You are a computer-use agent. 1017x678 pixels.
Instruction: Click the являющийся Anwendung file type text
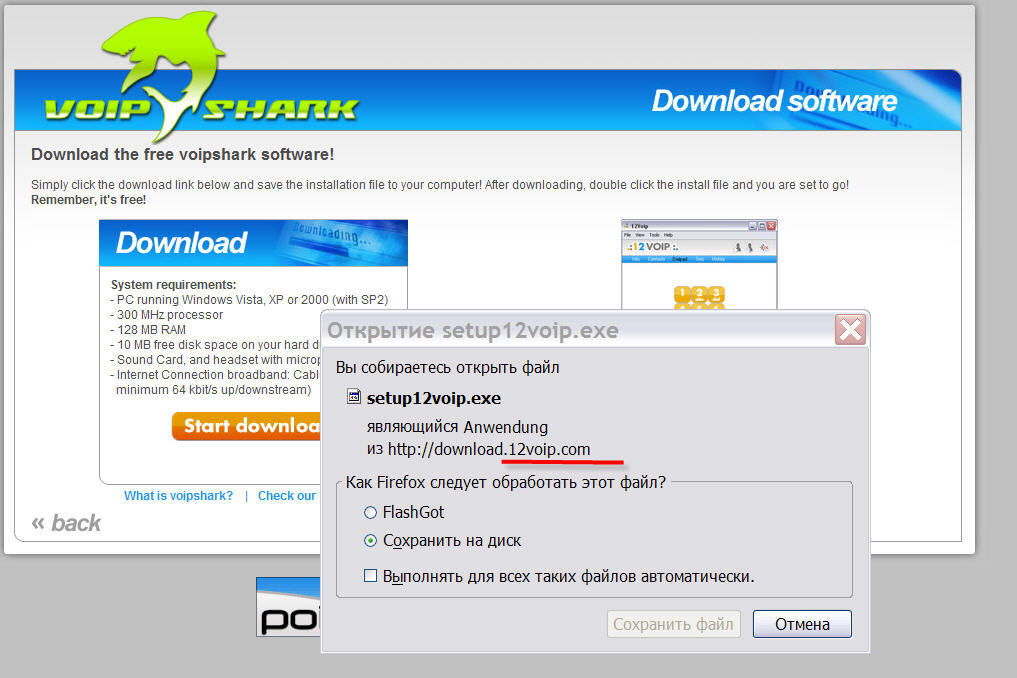[457, 427]
